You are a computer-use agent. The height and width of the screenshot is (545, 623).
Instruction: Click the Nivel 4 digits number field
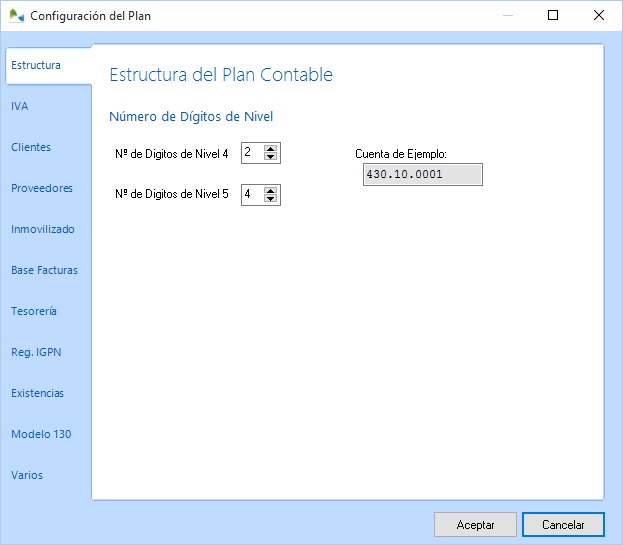point(252,152)
